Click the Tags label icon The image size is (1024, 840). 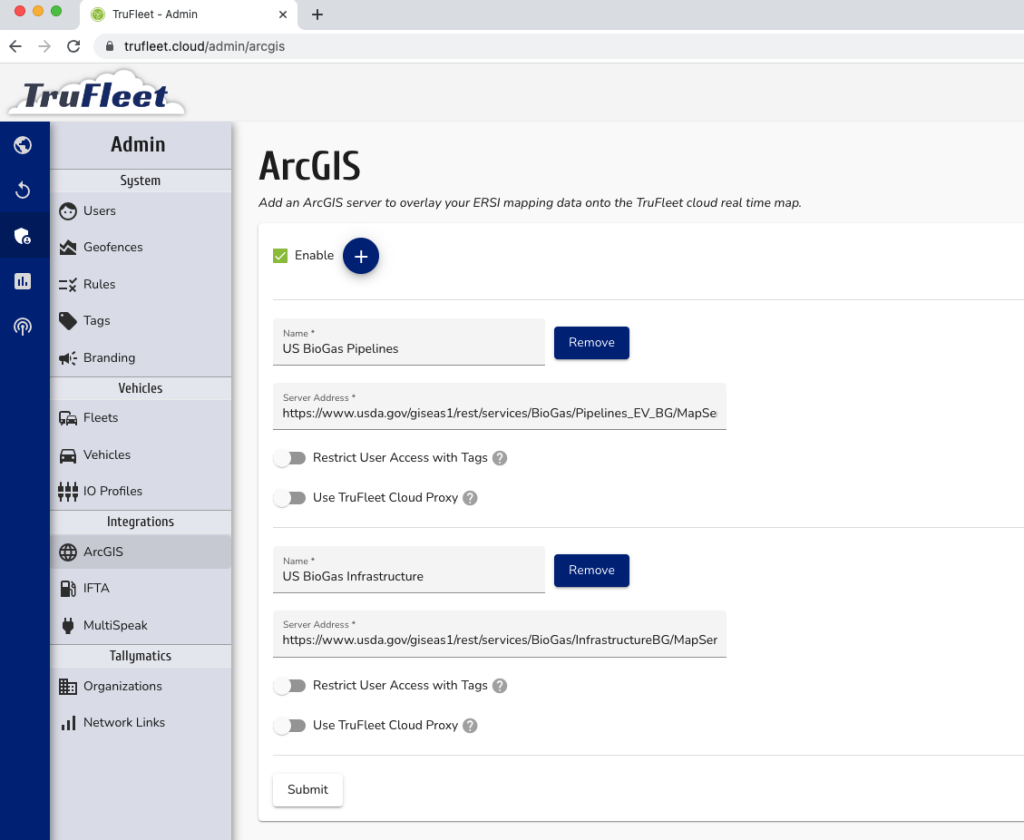pyautogui.click(x=68, y=321)
